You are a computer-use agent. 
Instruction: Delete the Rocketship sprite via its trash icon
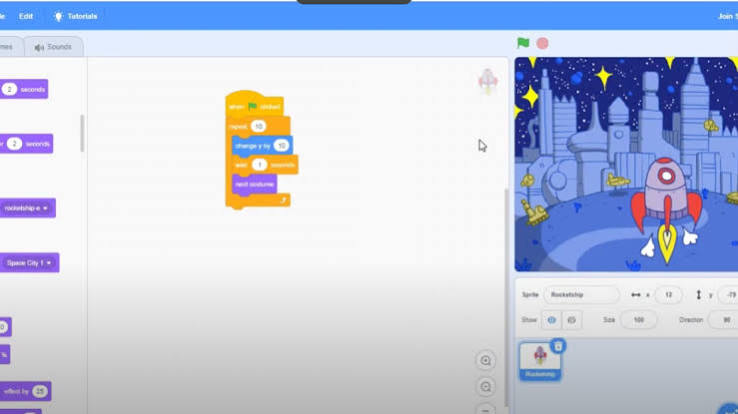point(558,346)
